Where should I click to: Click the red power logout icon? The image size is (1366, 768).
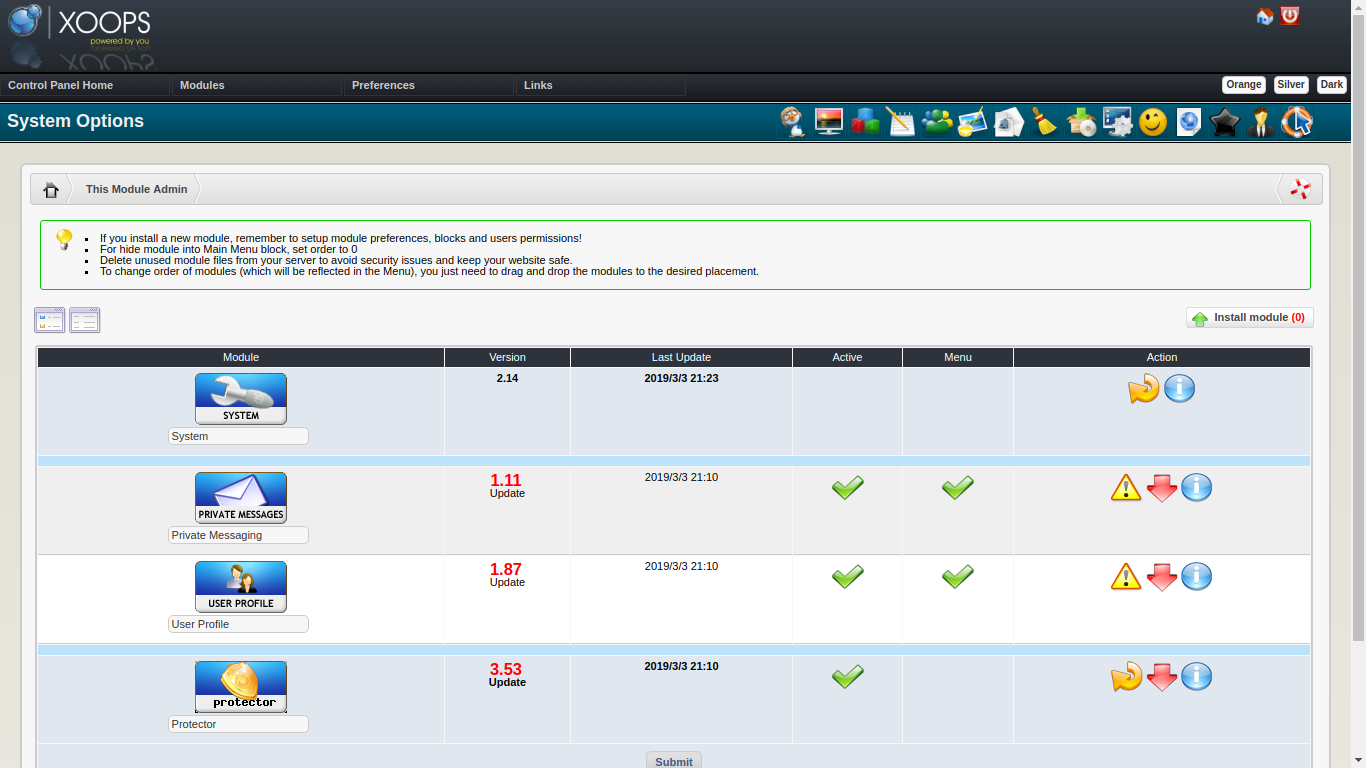point(1290,16)
